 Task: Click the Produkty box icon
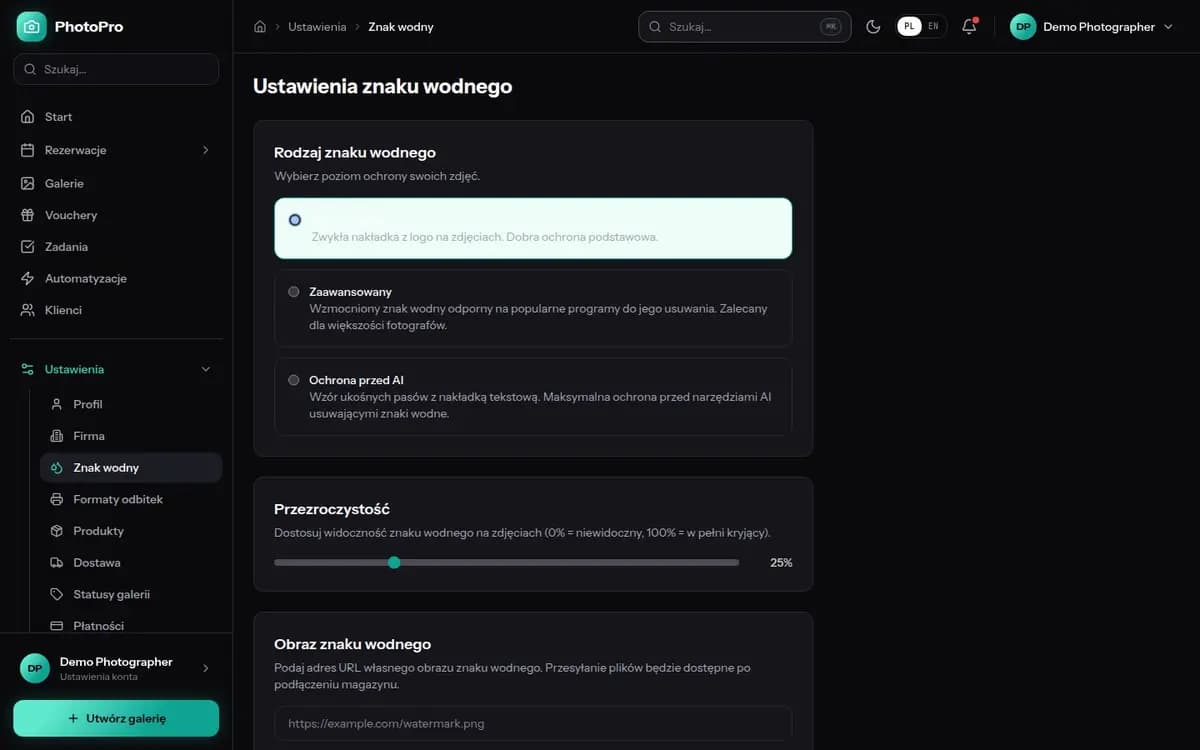(x=56, y=531)
